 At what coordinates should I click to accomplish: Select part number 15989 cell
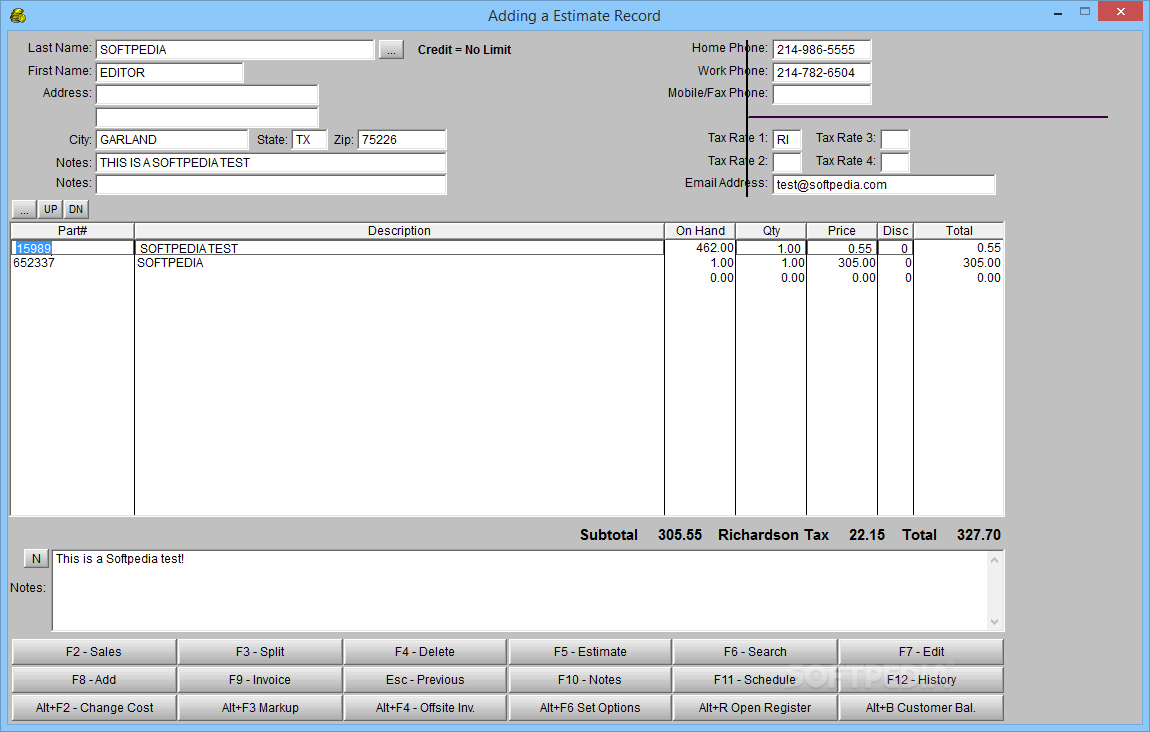point(73,249)
